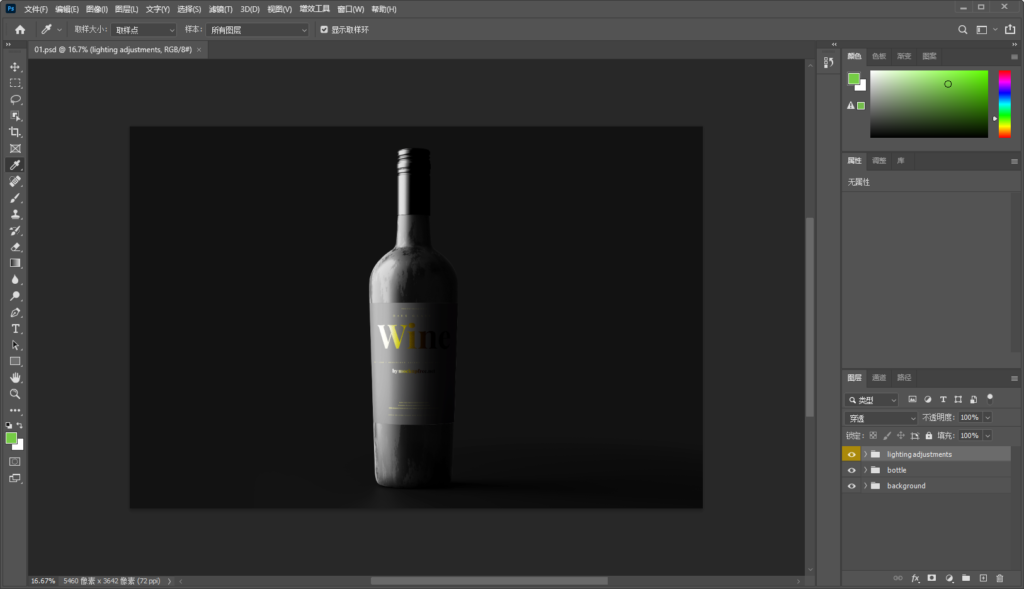Screen dimensions: 1024x589
Task: Filter layers by type layers
Action: 943,400
